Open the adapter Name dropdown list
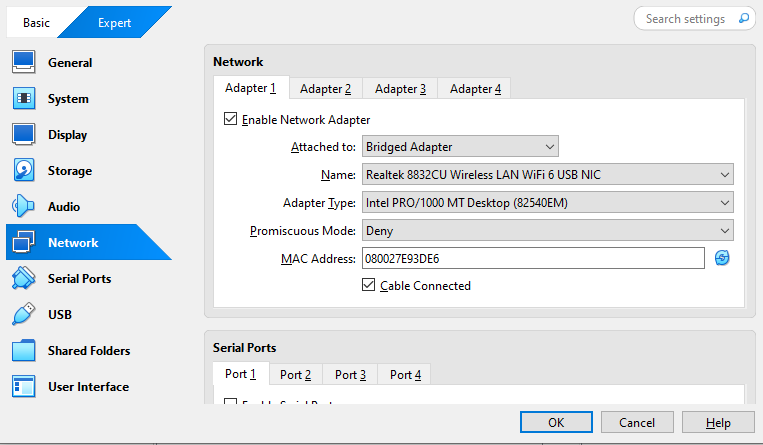The height and width of the screenshot is (445, 763). click(x=548, y=175)
